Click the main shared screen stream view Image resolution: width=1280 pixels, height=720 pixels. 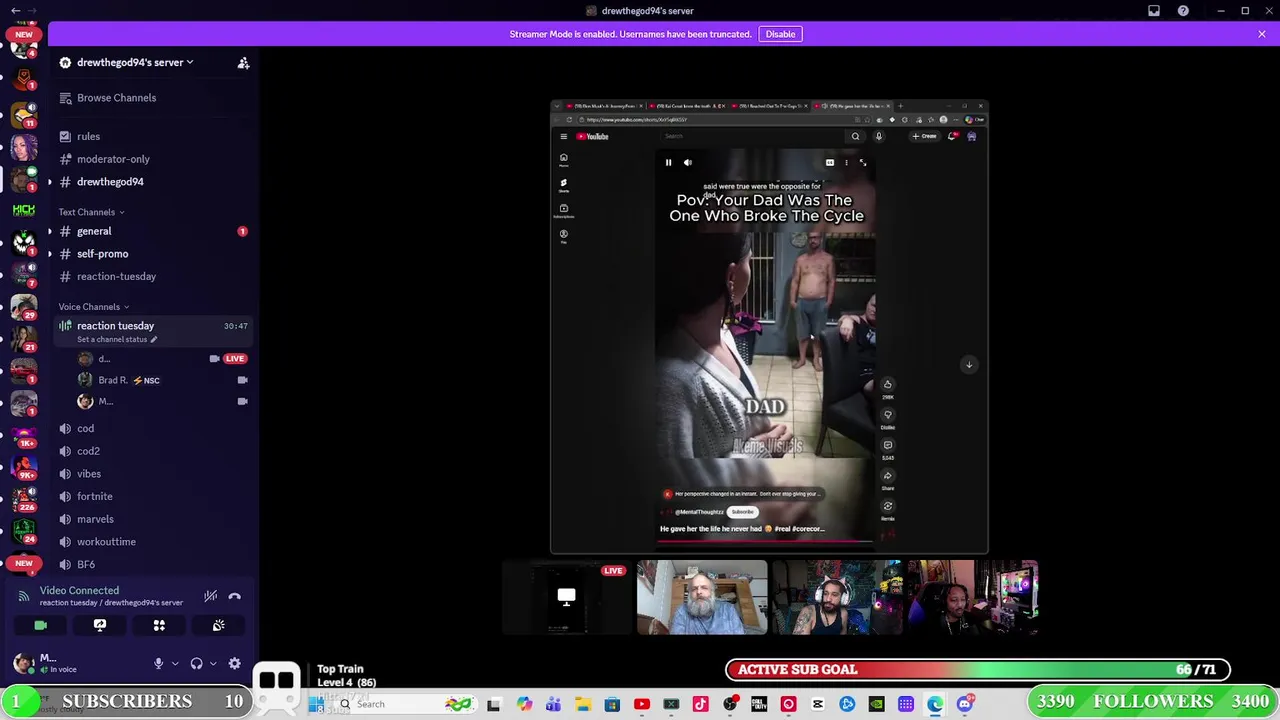[x=769, y=326]
